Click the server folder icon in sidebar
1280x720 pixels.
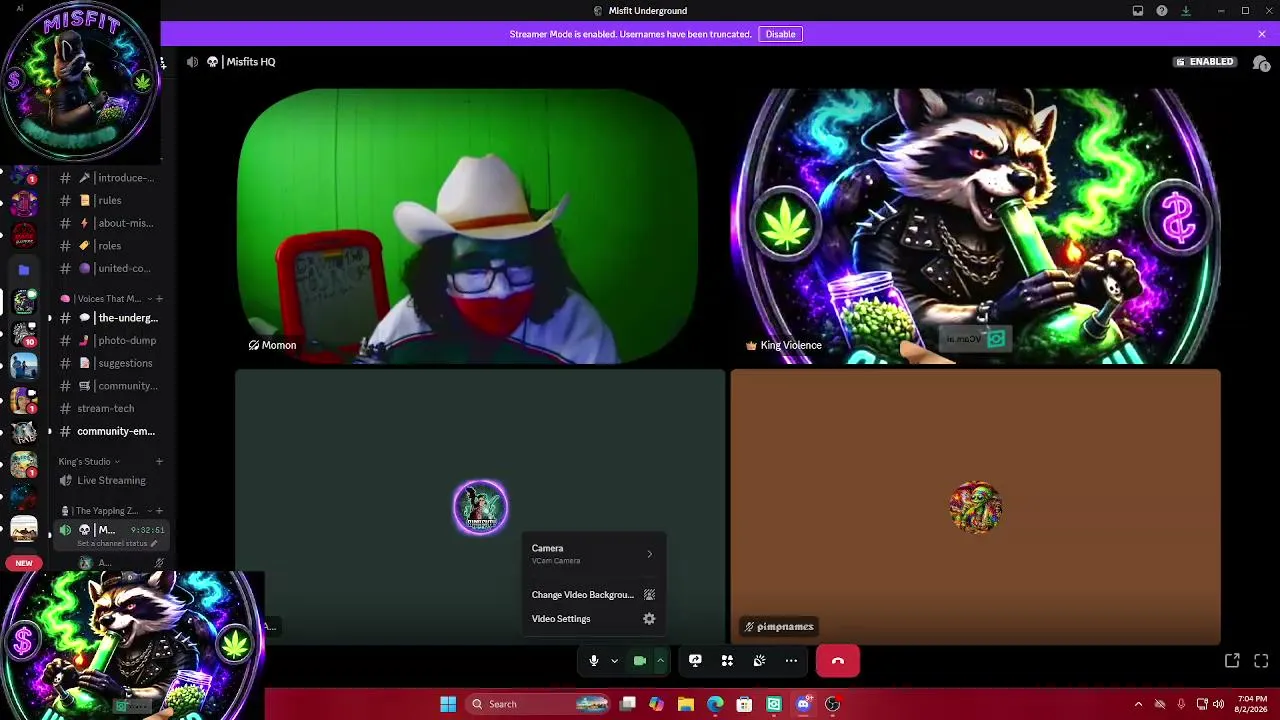[x=24, y=269]
